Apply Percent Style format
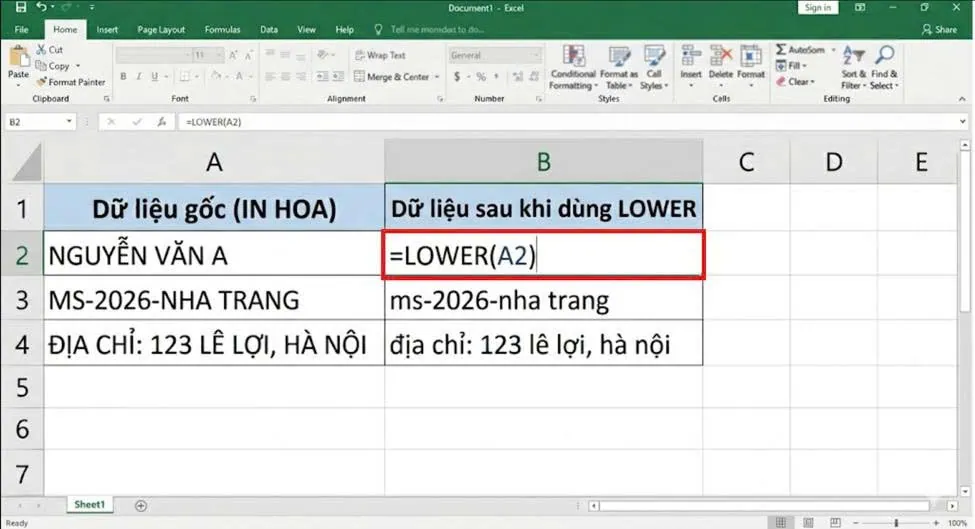Screen dimensions: 975x529 [x=481, y=76]
